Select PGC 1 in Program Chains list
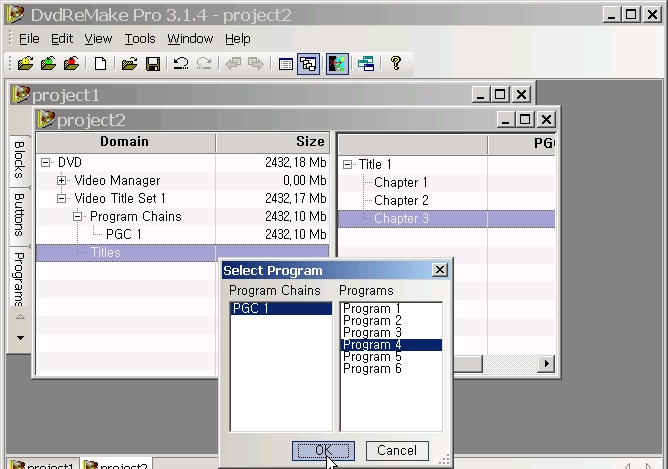Image resolution: width=668 pixels, height=469 pixels. coord(281,308)
